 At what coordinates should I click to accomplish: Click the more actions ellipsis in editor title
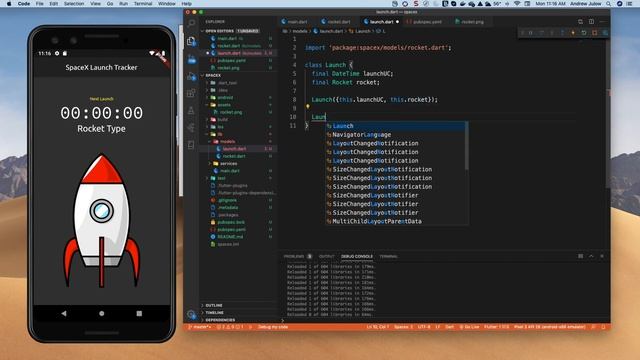(x=602, y=22)
